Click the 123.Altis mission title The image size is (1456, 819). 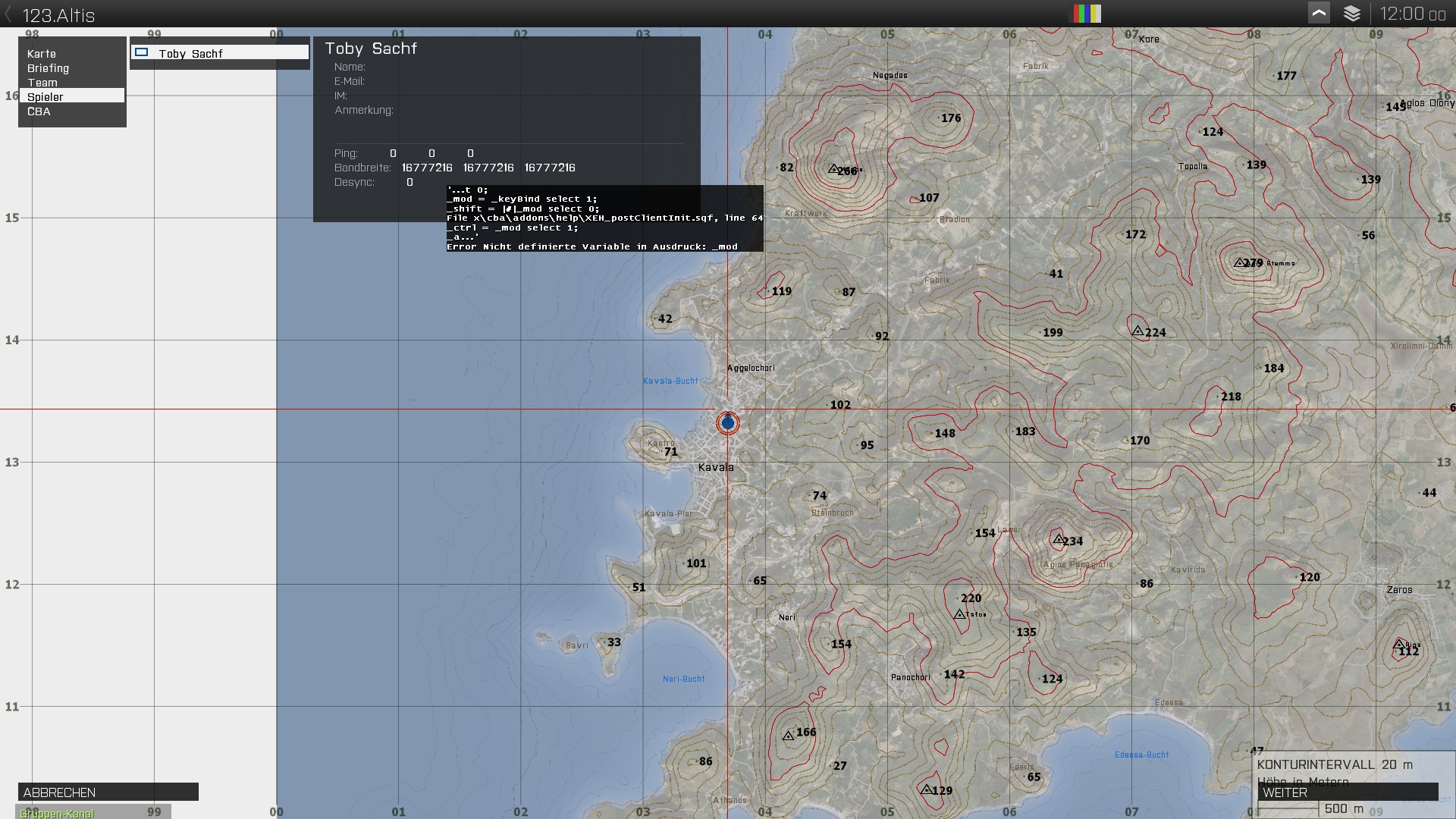pos(58,15)
